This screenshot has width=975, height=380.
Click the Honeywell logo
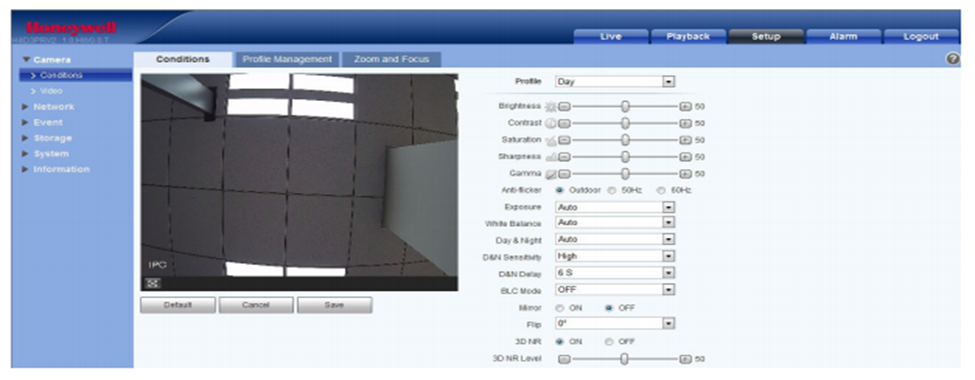(x=71, y=29)
